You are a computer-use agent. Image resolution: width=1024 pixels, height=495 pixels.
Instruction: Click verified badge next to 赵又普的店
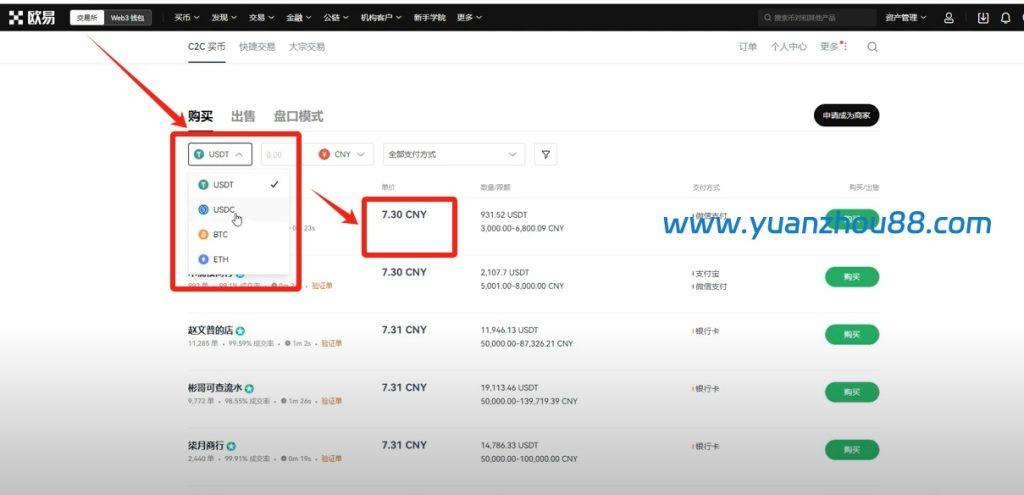pyautogui.click(x=241, y=330)
